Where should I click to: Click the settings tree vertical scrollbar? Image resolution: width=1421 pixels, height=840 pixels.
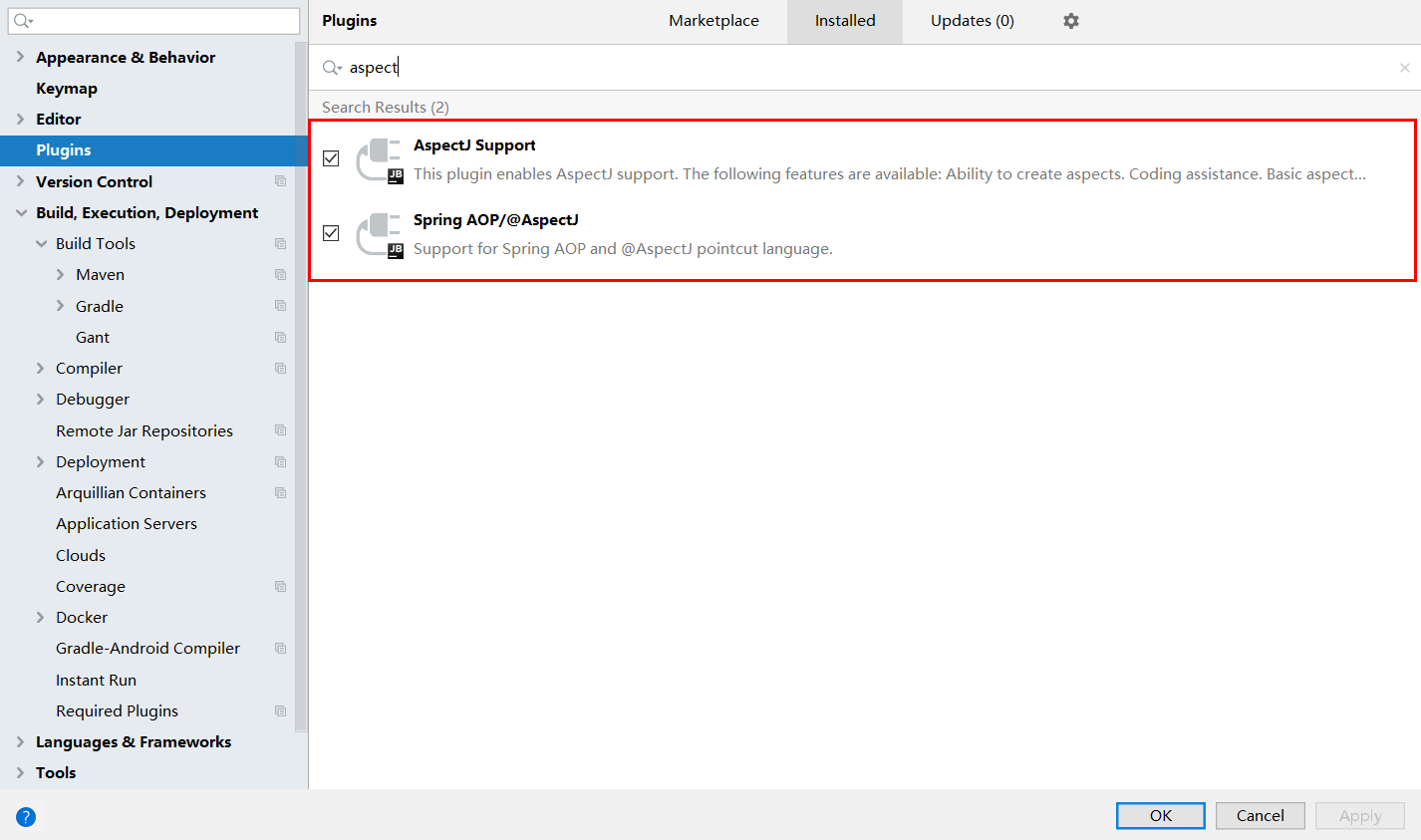(301, 389)
